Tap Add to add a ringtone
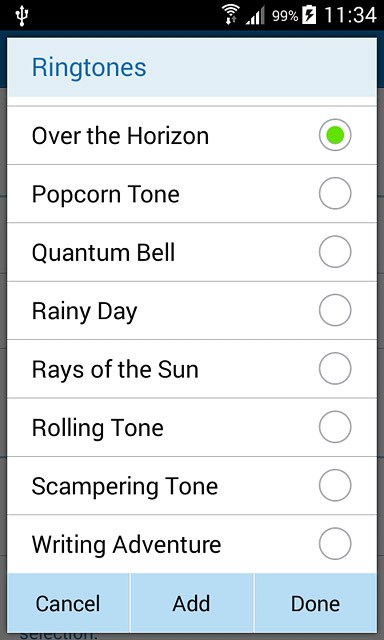Screen dimensions: 384x640 [191, 603]
